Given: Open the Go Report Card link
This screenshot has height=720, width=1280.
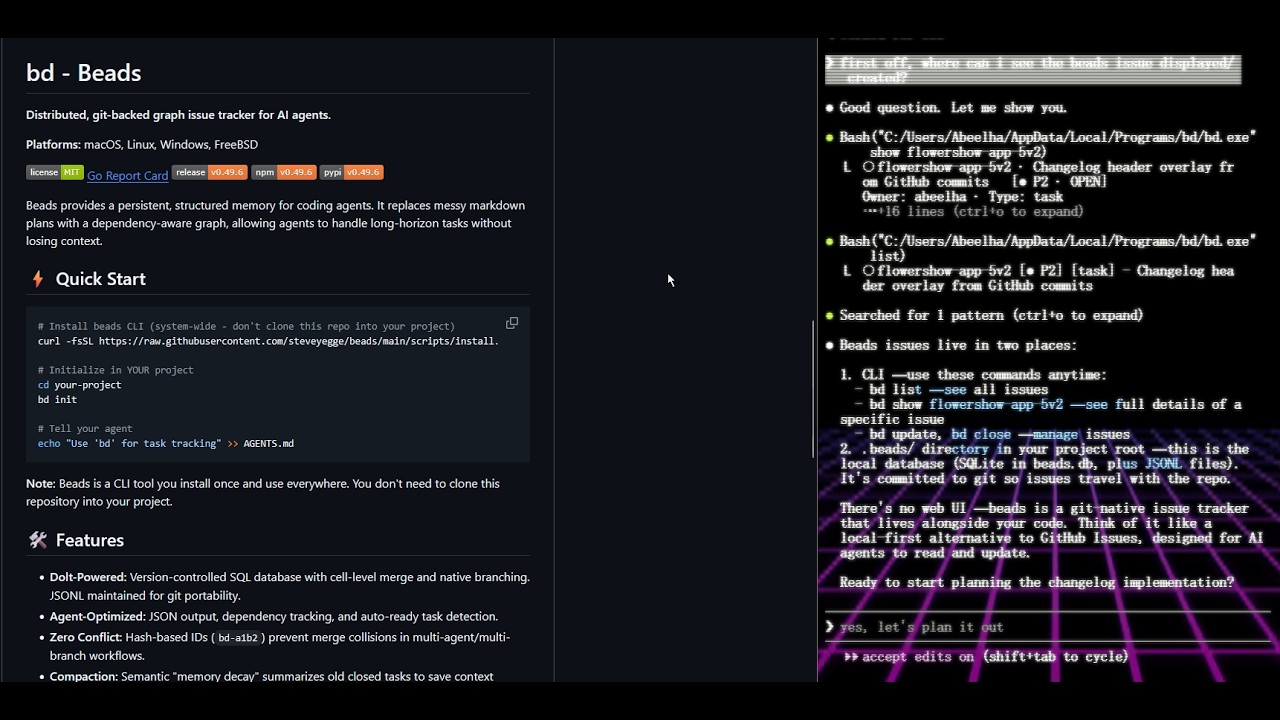Looking at the screenshot, I should point(127,175).
